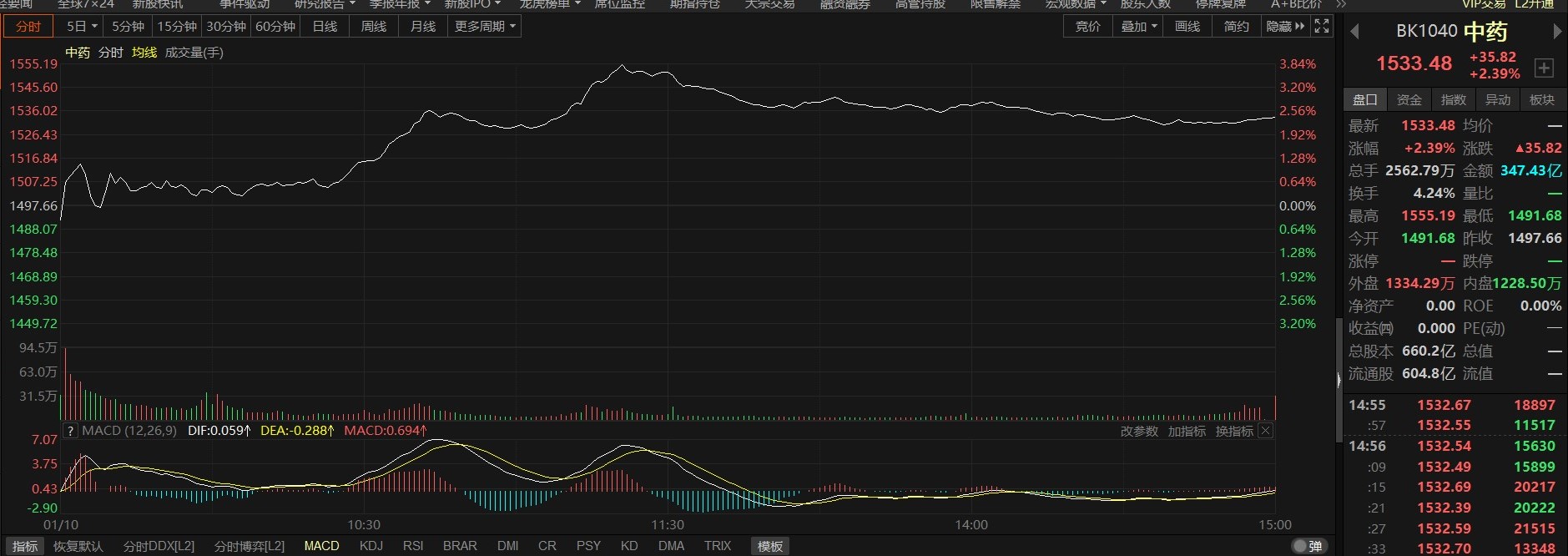
Task: Click the 竞价 auction button
Action: pyautogui.click(x=1088, y=26)
